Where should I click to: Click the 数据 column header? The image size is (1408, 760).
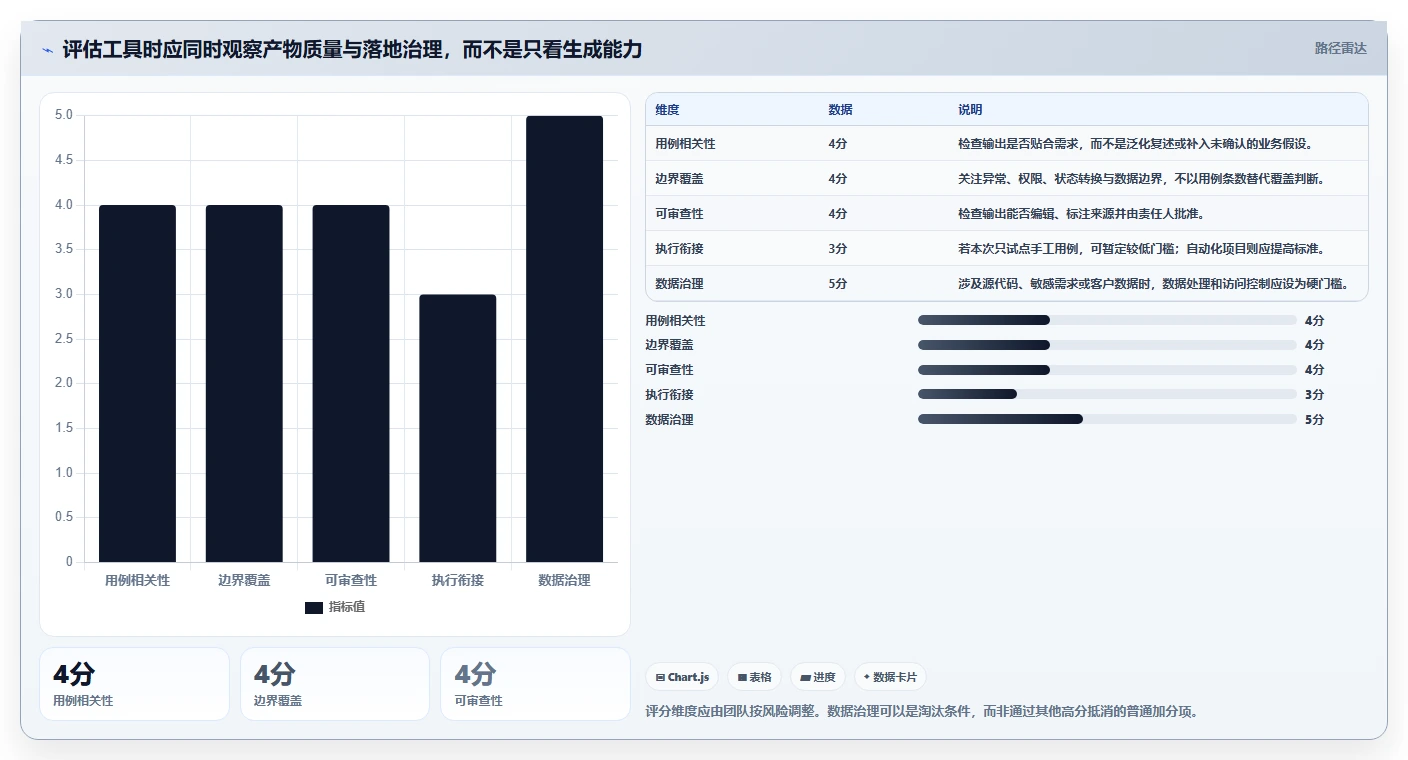click(840, 110)
